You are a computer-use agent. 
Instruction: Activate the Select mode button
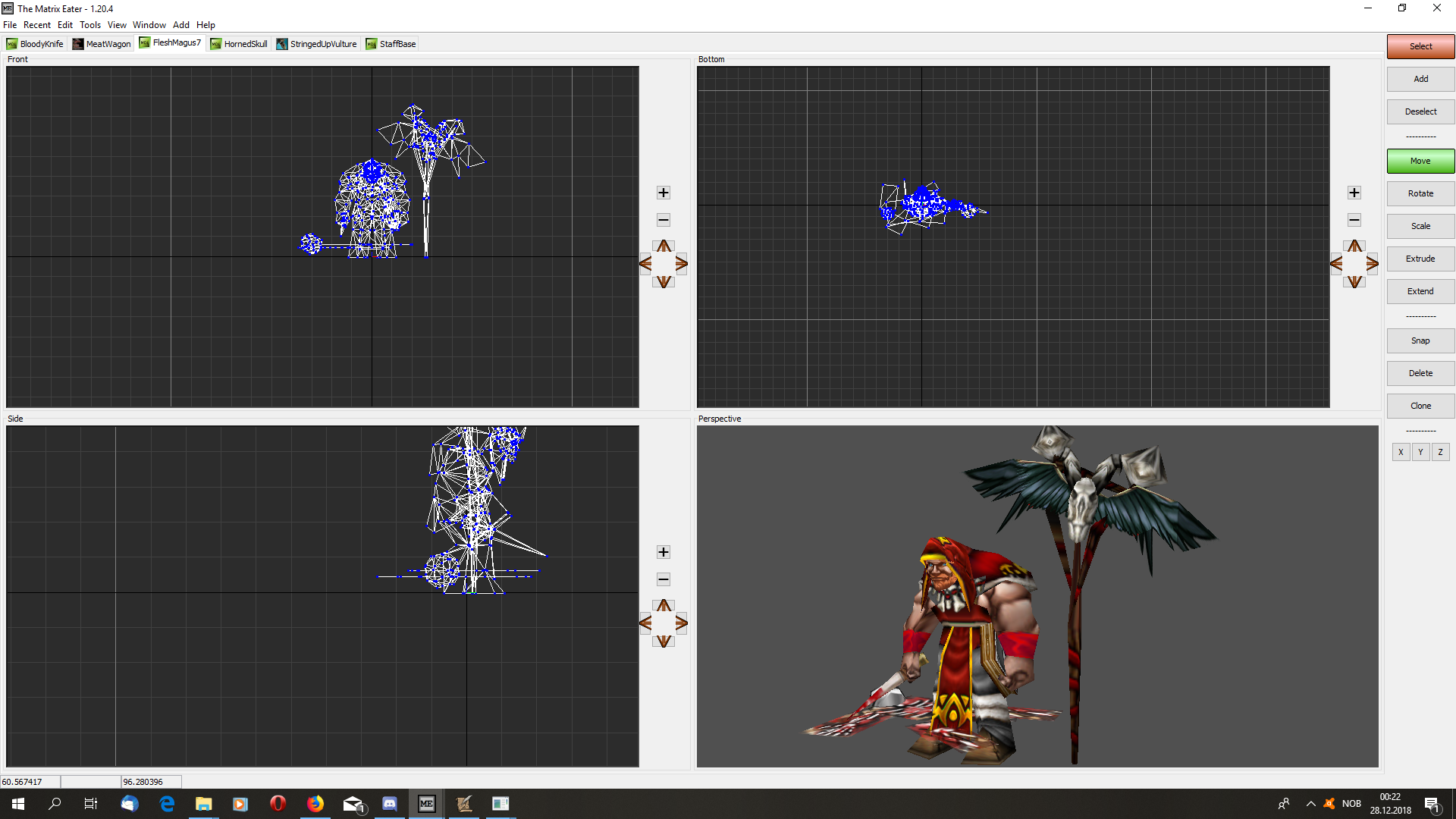coord(1420,46)
